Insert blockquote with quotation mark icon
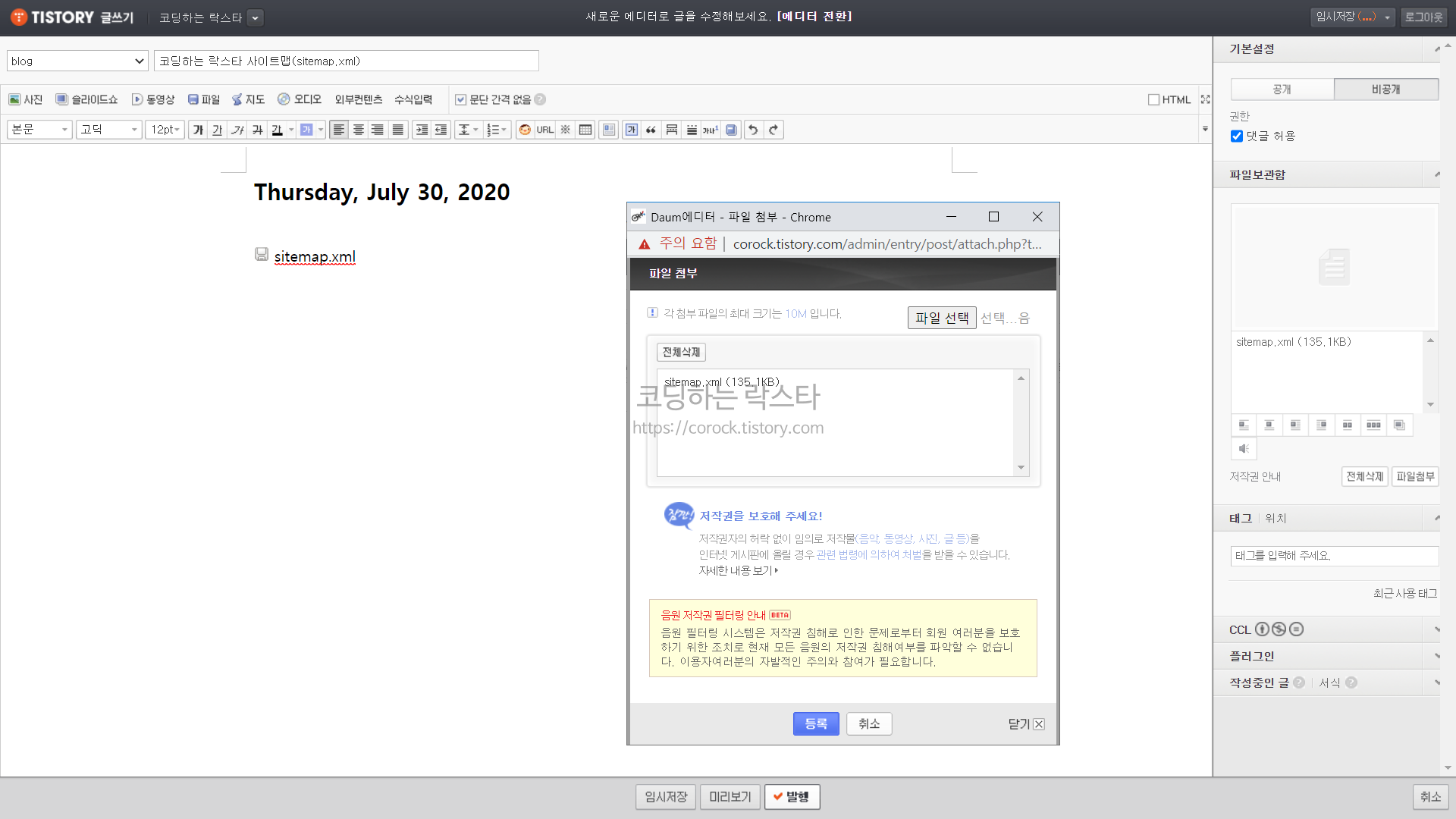1456x819 pixels. pyautogui.click(x=651, y=130)
